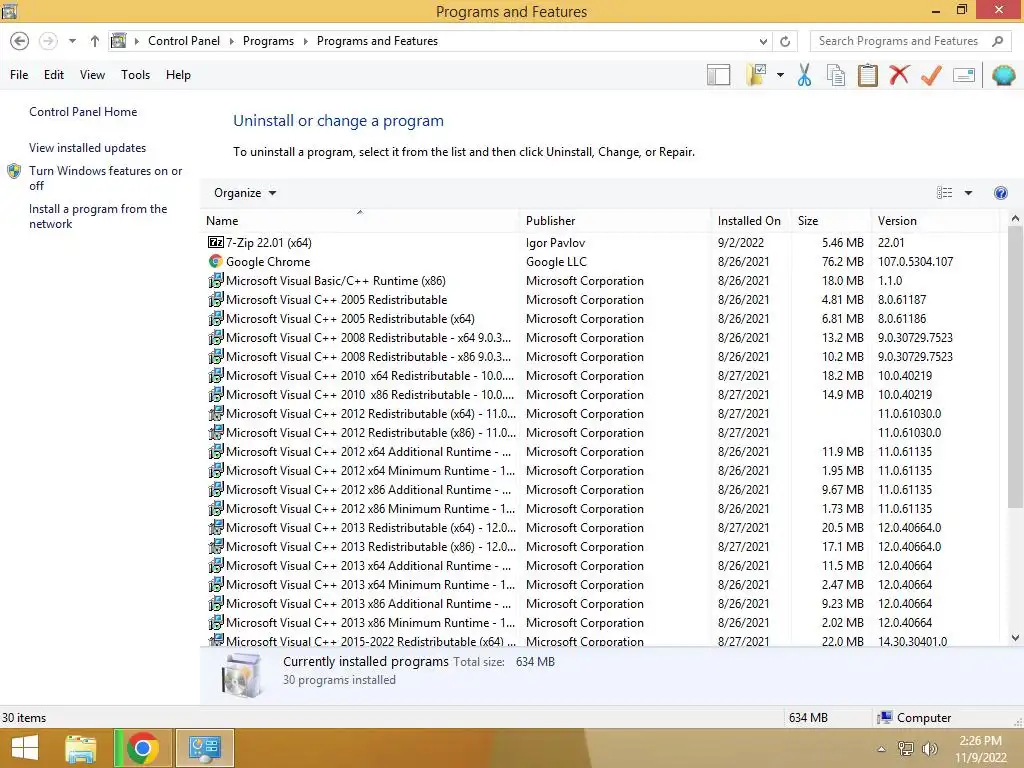Click the change view icon

pyautogui.click(x=944, y=193)
